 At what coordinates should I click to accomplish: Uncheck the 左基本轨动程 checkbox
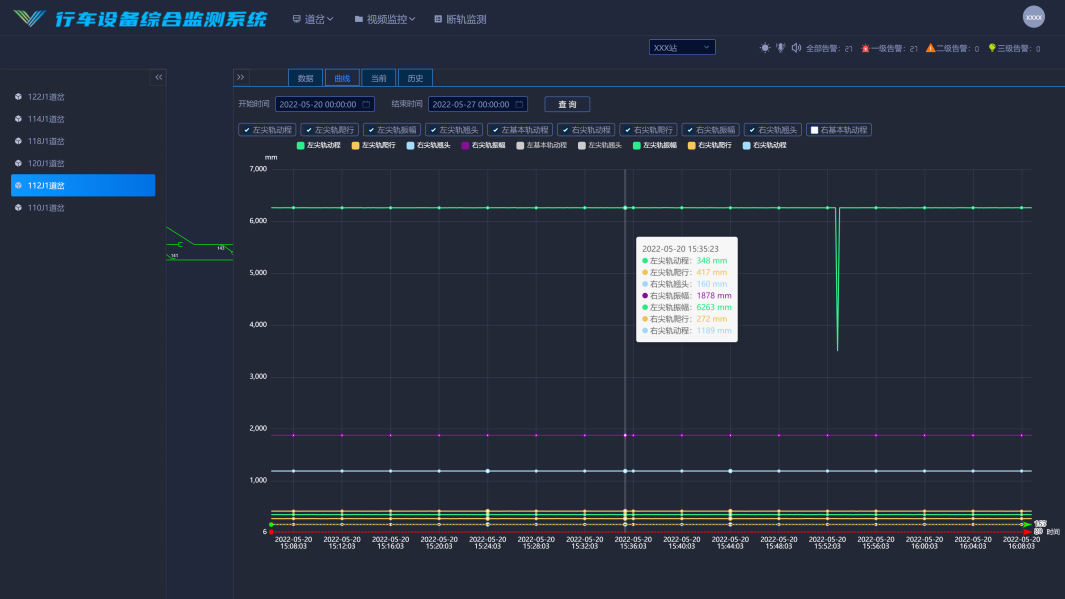495,130
